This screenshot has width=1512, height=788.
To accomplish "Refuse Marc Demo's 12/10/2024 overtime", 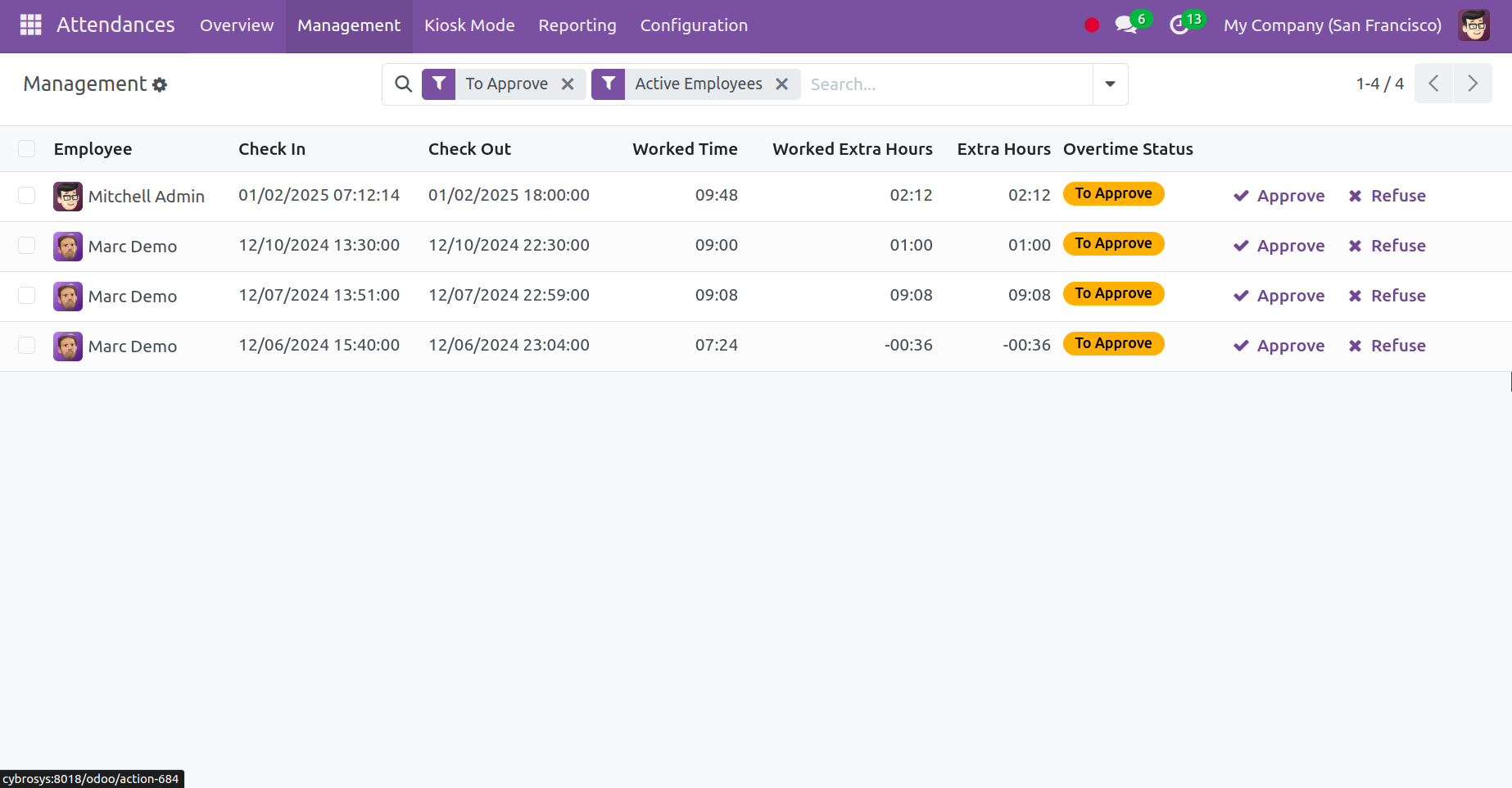I will [1387, 246].
